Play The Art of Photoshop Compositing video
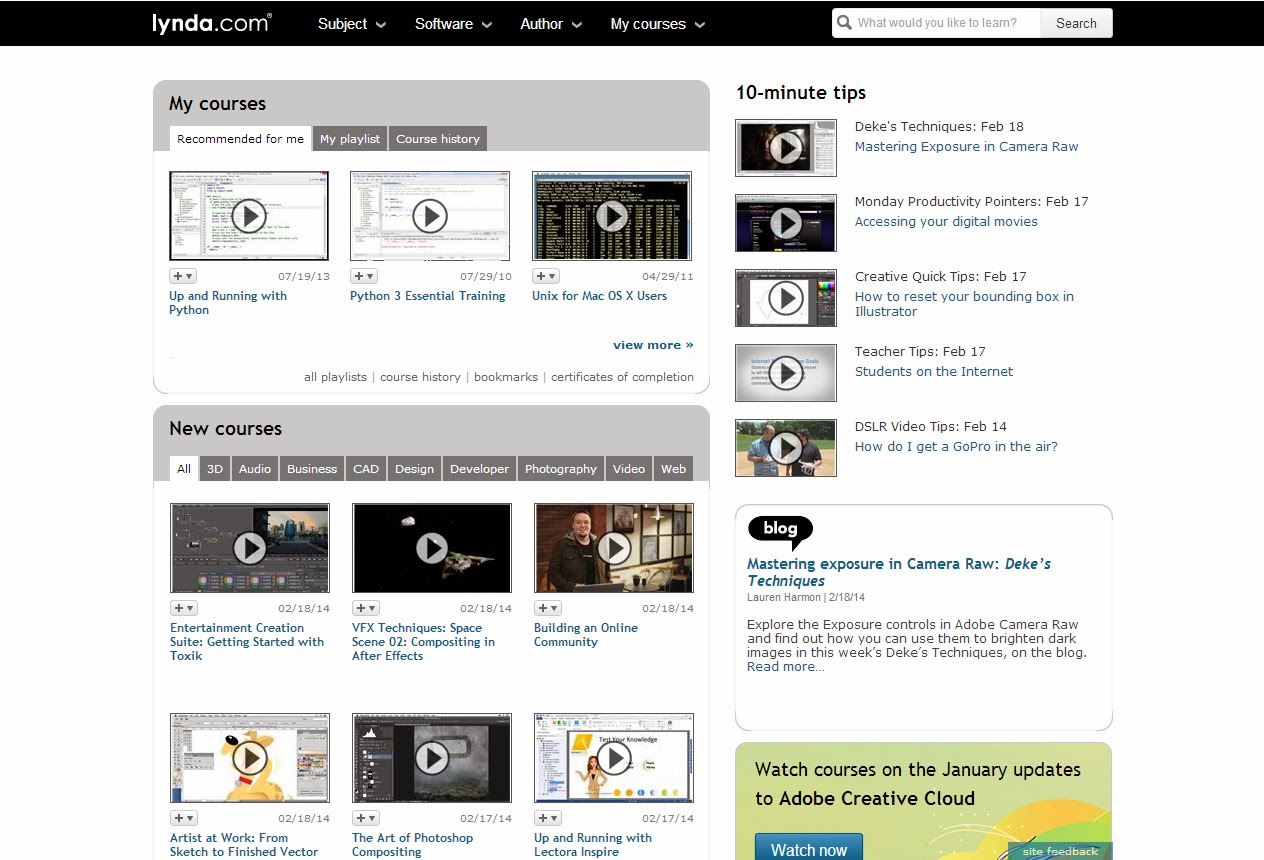Screen dimensions: 1264x860 tap(432, 758)
